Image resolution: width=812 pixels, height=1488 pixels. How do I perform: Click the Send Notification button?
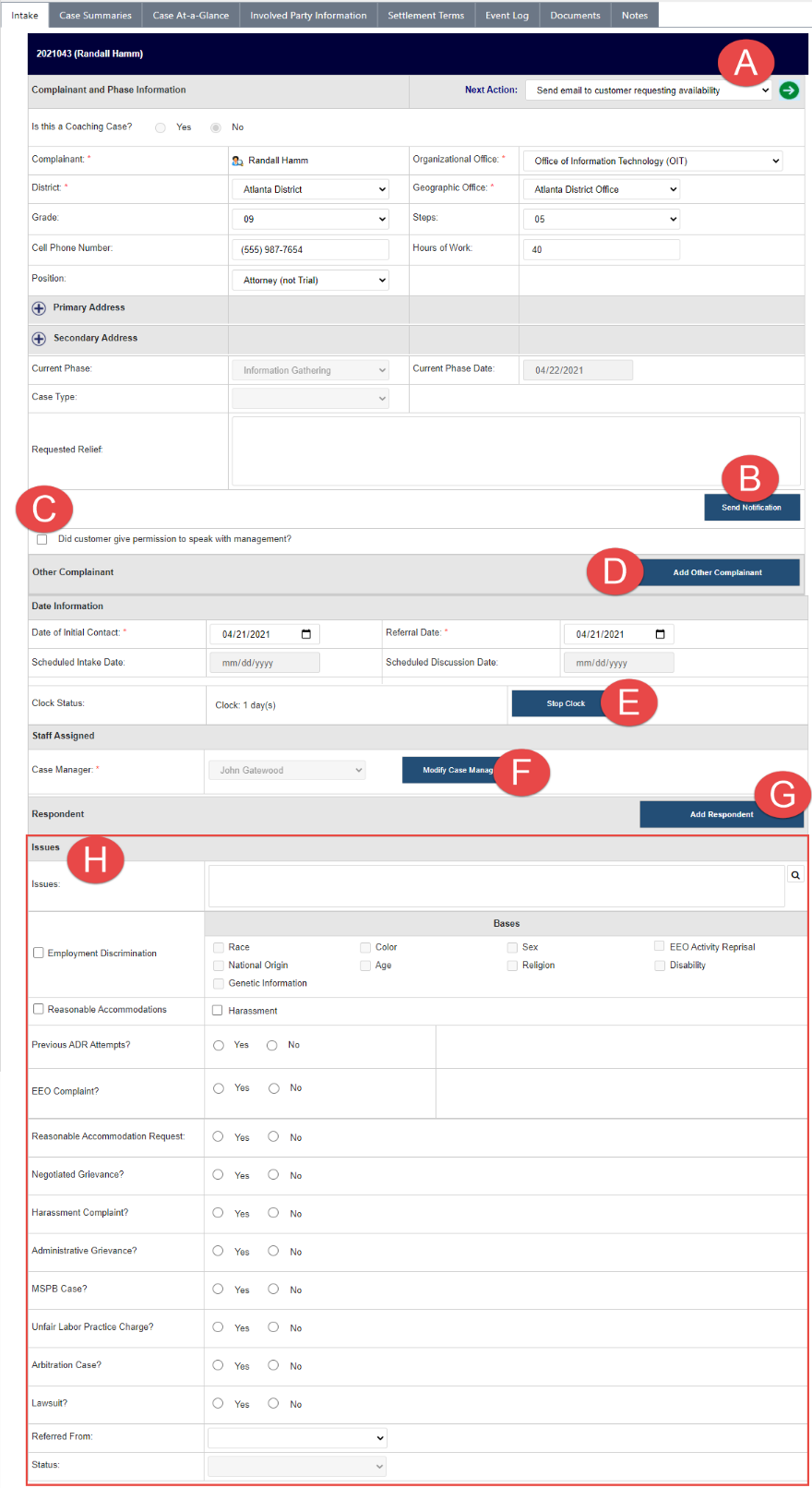click(752, 507)
